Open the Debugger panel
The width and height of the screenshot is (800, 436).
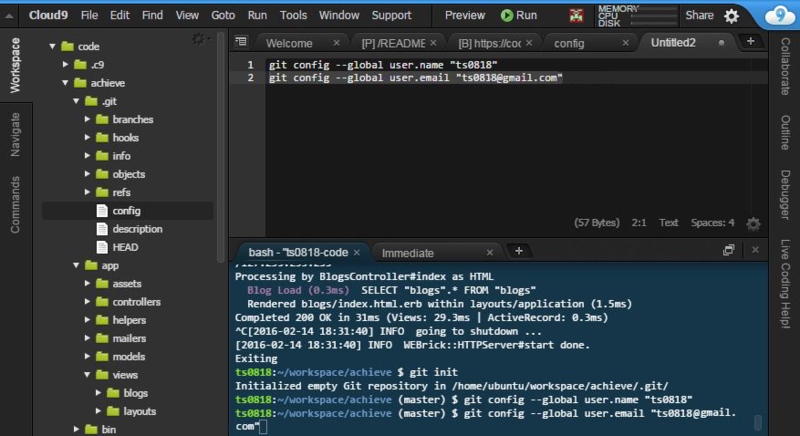pos(786,194)
